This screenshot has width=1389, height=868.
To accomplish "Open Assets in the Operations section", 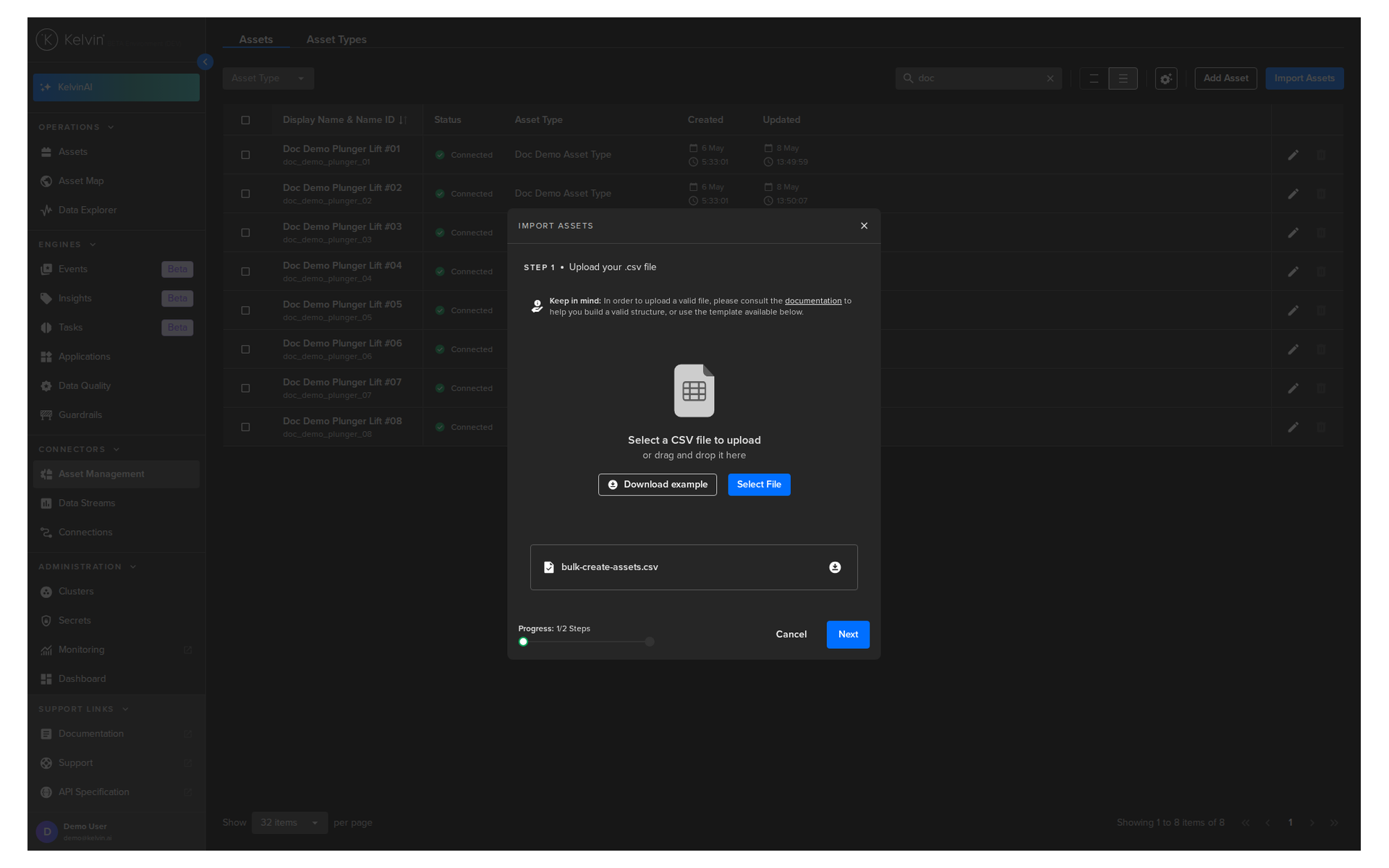I will pos(116,152).
